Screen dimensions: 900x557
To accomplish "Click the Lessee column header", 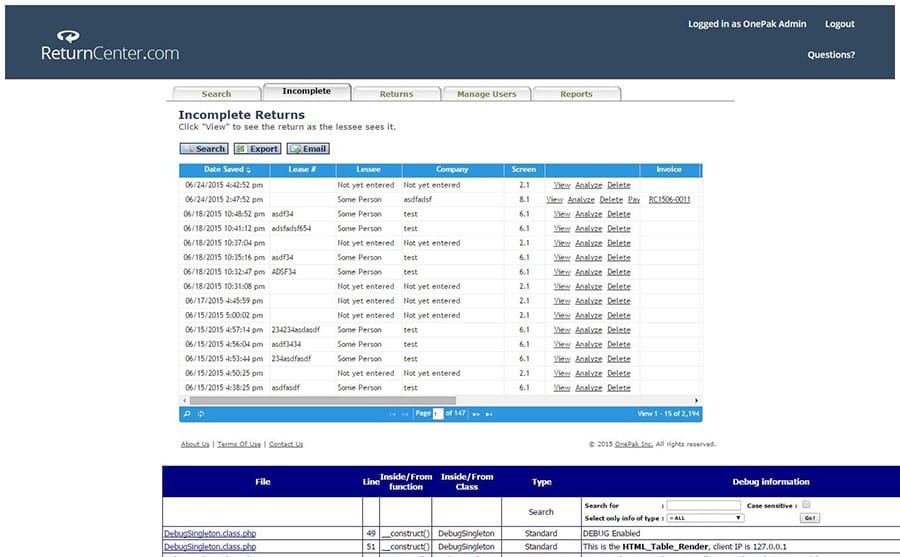I will click(x=368, y=169).
